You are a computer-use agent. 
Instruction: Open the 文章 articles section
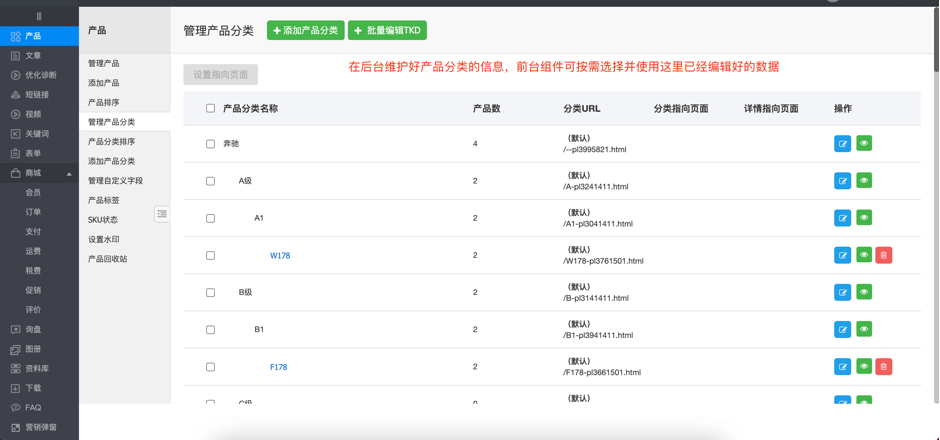39,56
